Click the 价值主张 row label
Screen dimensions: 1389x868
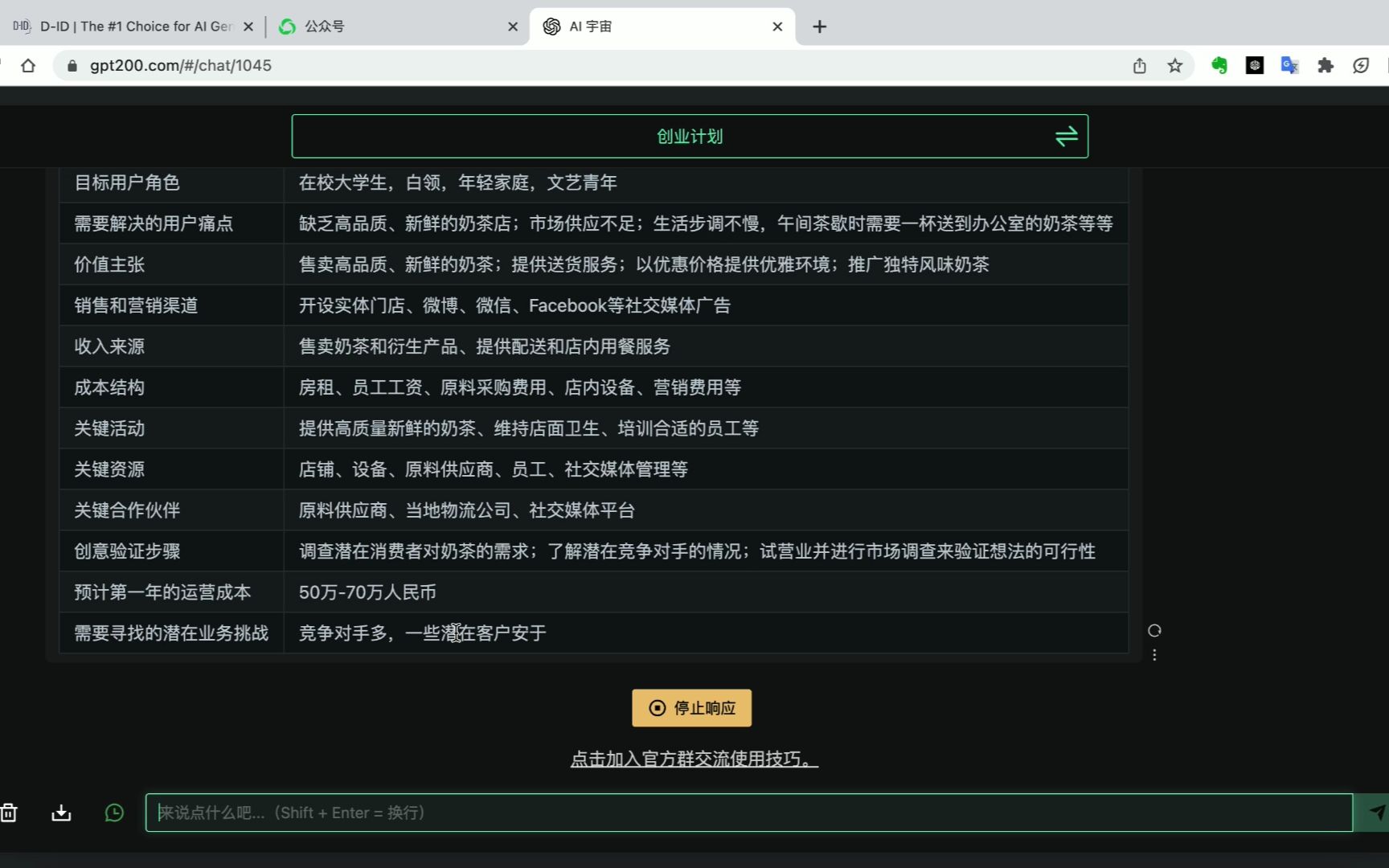pos(109,264)
